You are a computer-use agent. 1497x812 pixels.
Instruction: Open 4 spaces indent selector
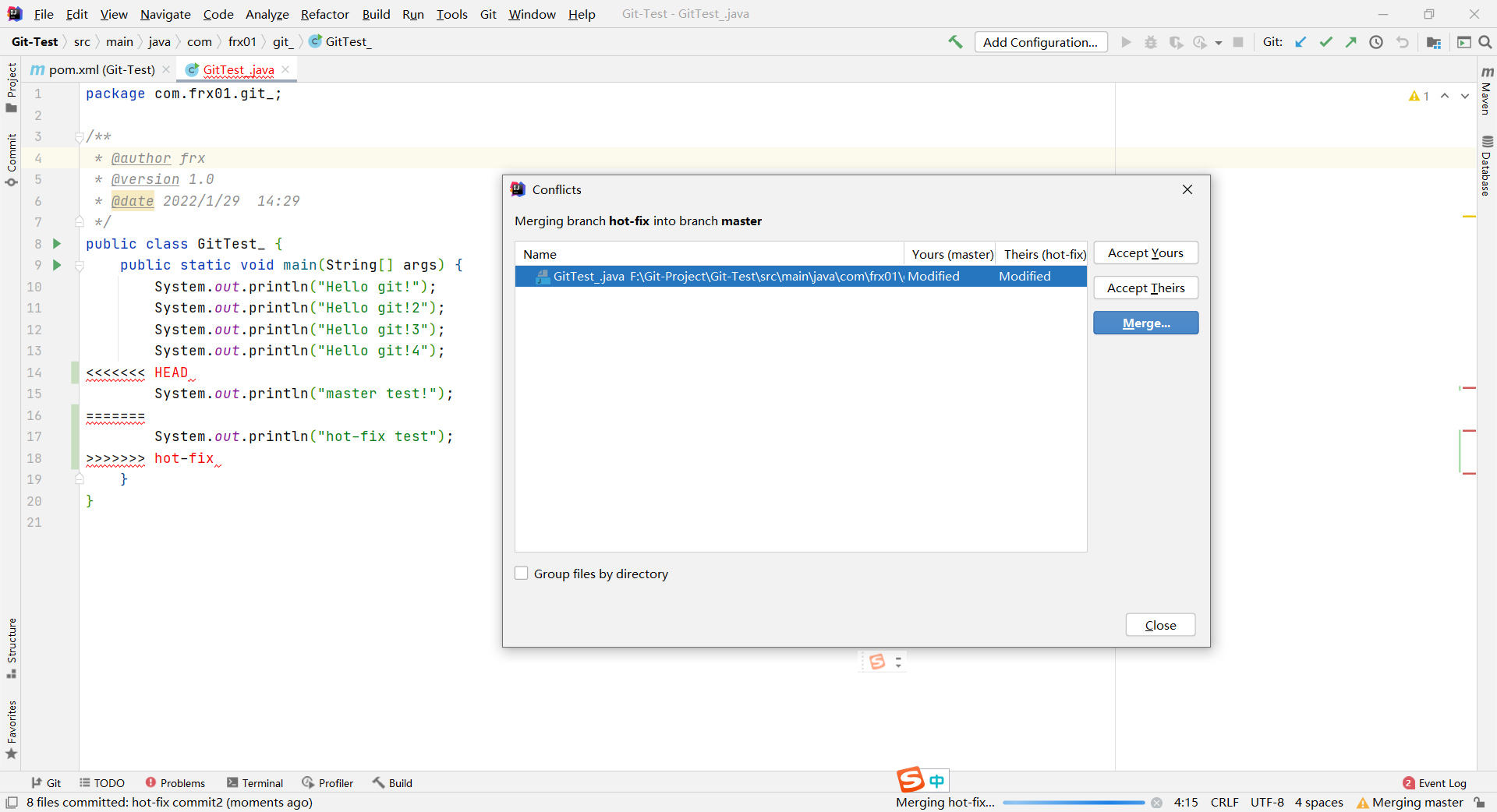coord(1318,803)
